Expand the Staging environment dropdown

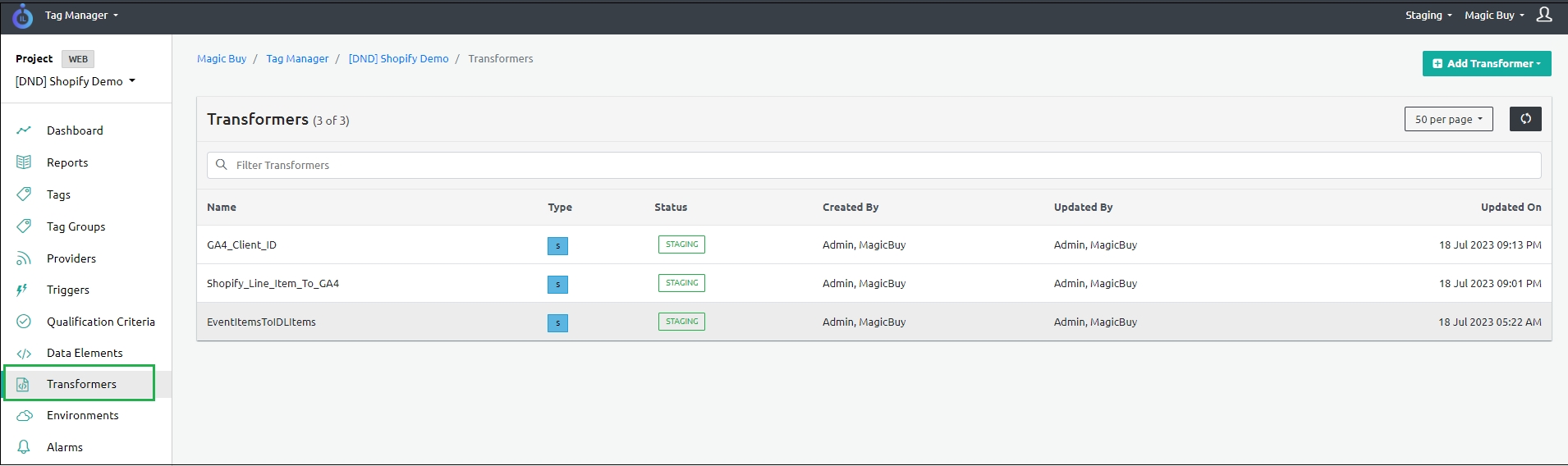point(1428,15)
